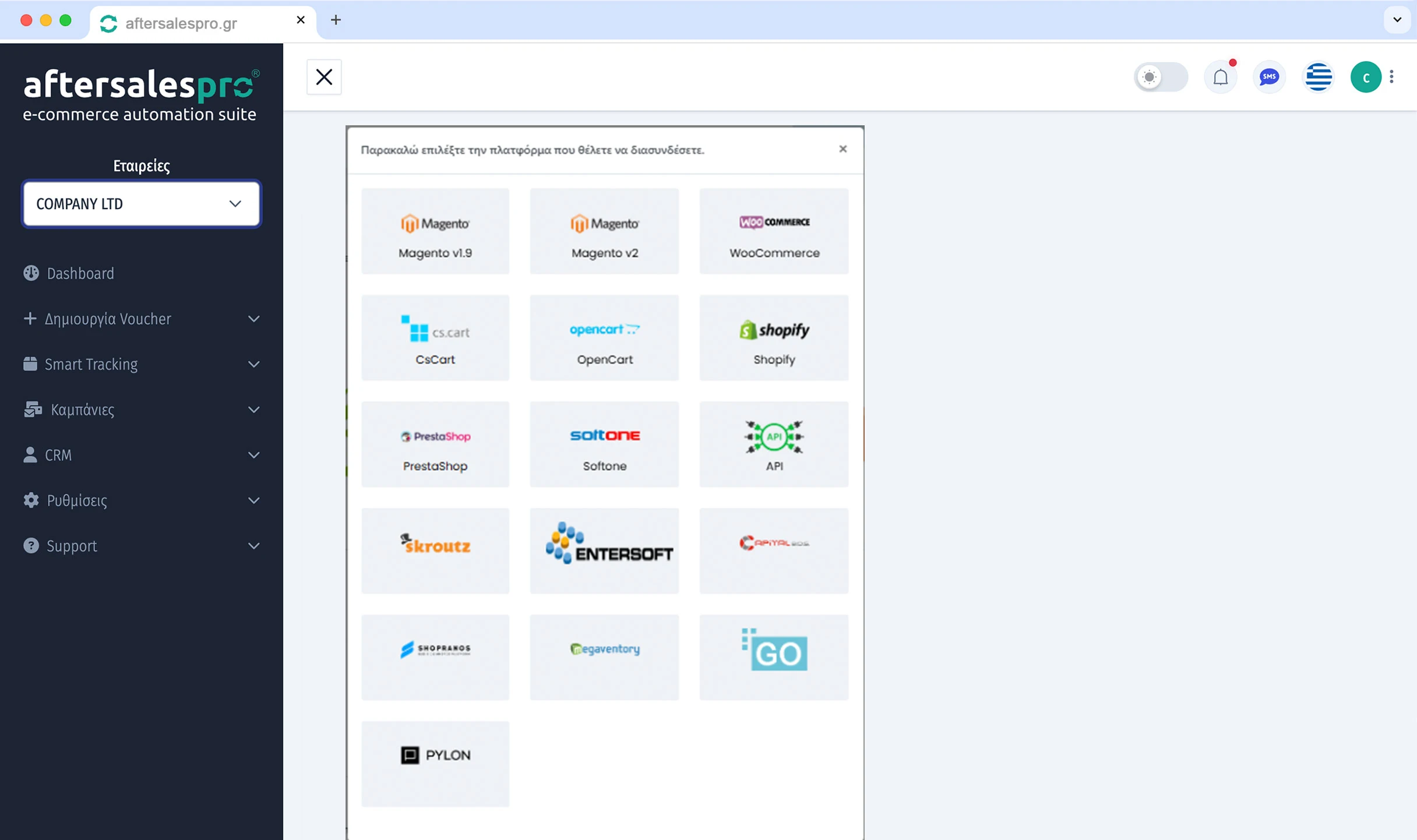Expand the CRM sidebar section
The image size is (1417, 840).
[140, 455]
